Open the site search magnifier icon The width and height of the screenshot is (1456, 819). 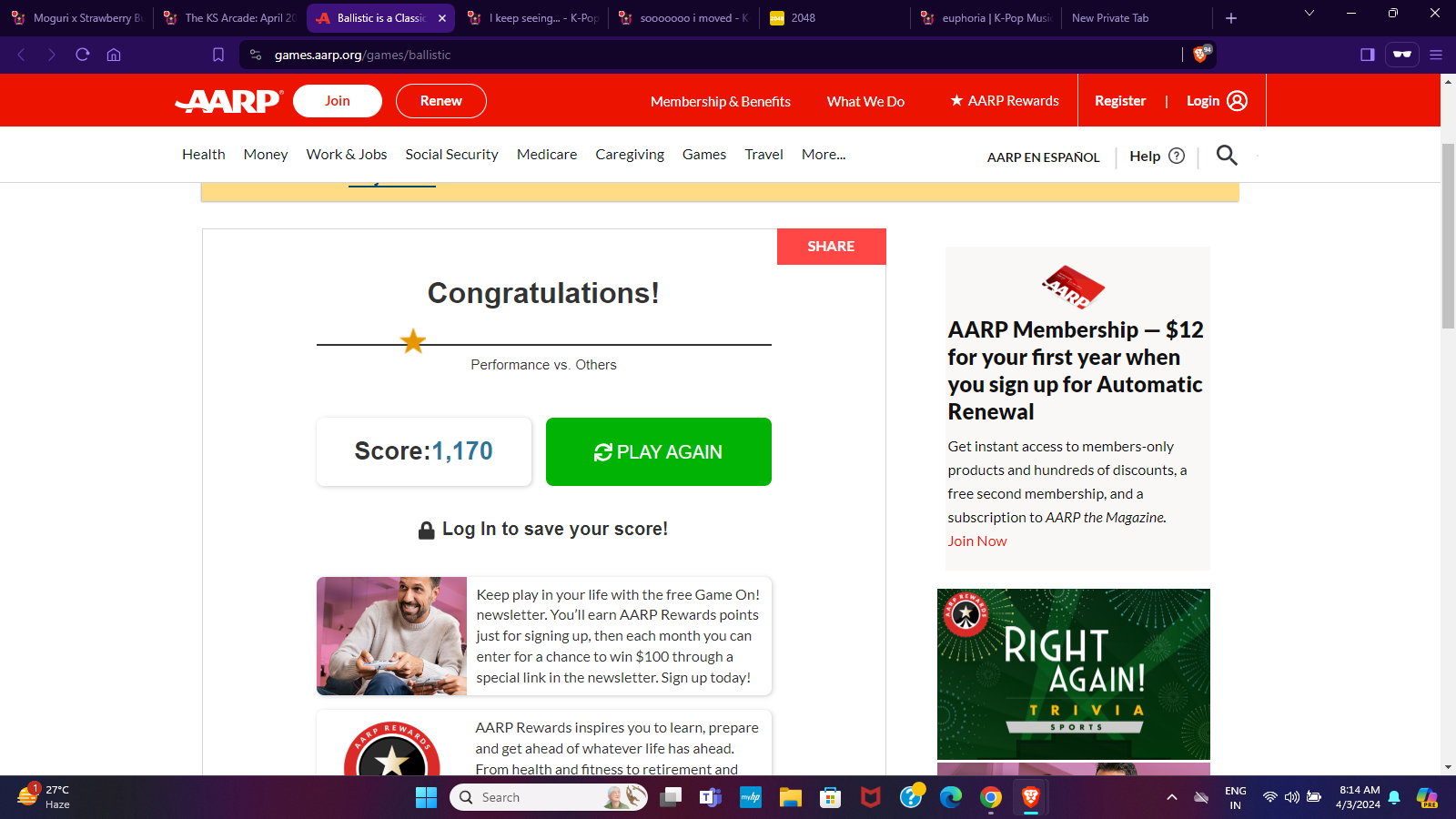pos(1227,156)
